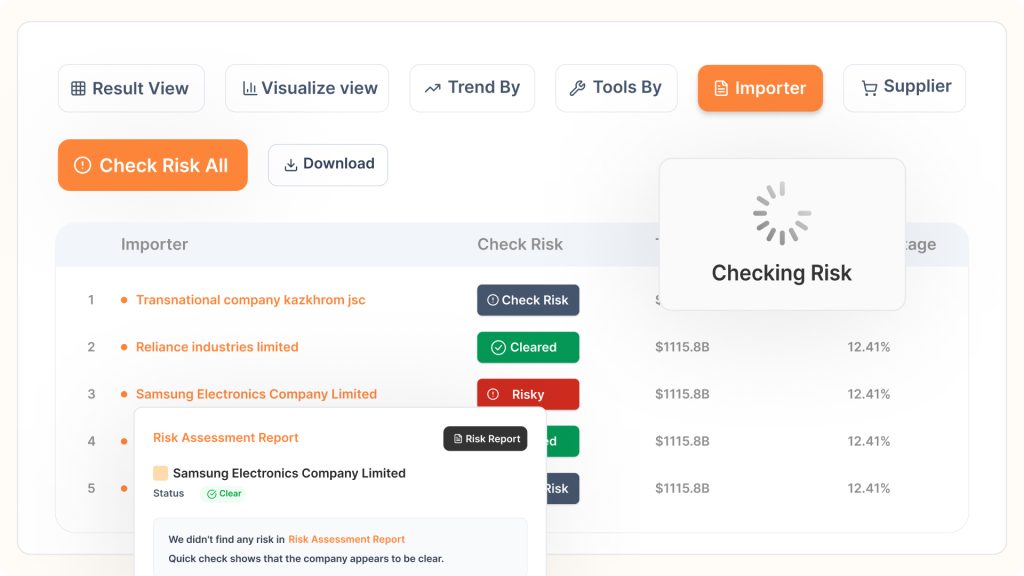Click the trend arrow icon in Trend By
The height and width of the screenshot is (576, 1024).
click(432, 88)
